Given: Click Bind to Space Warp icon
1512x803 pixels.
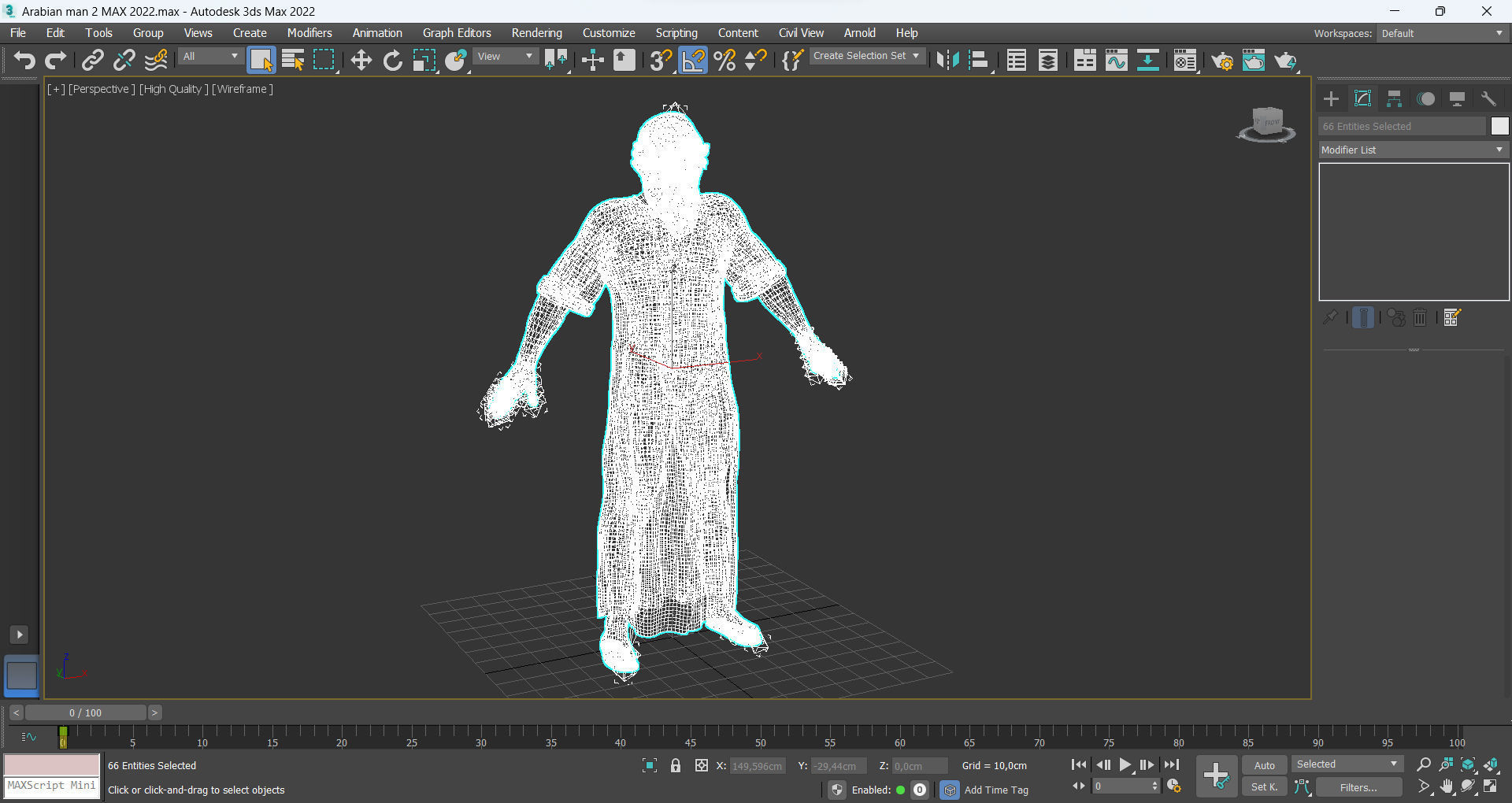Looking at the screenshot, I should tap(156, 60).
